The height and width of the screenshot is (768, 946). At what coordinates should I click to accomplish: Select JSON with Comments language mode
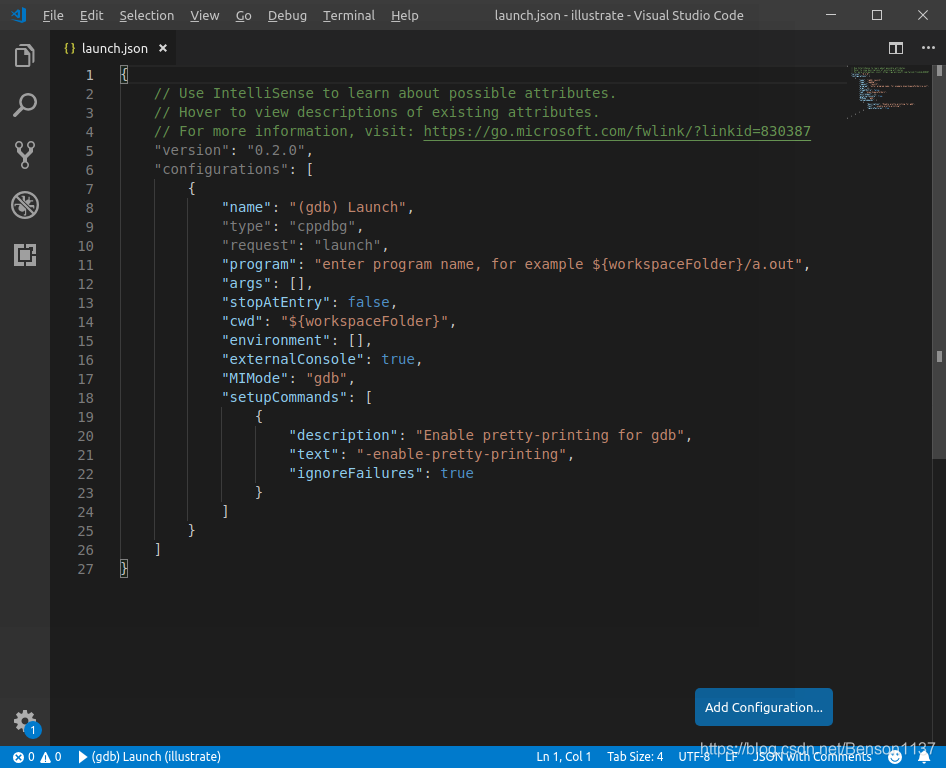tap(811, 757)
